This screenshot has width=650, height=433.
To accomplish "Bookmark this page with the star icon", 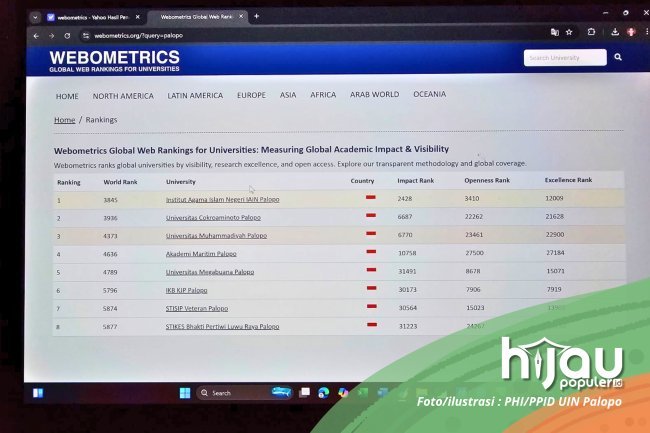I will tap(569, 32).
